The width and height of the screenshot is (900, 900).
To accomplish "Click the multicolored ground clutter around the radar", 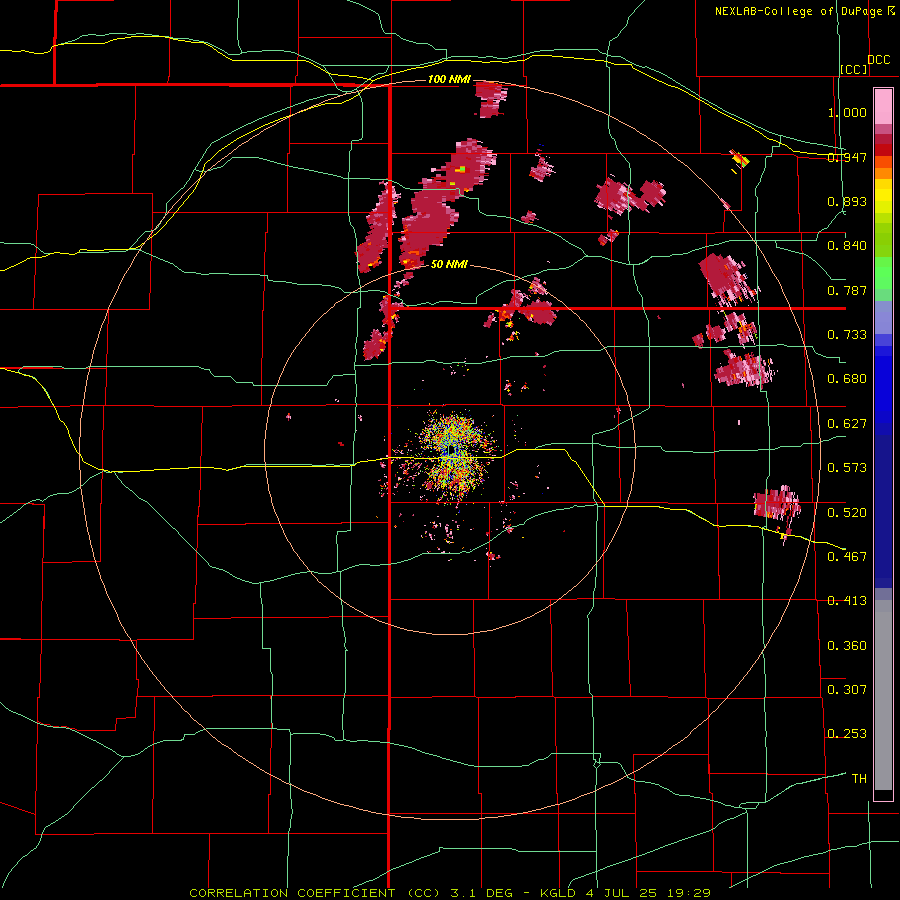I will pos(453,453).
